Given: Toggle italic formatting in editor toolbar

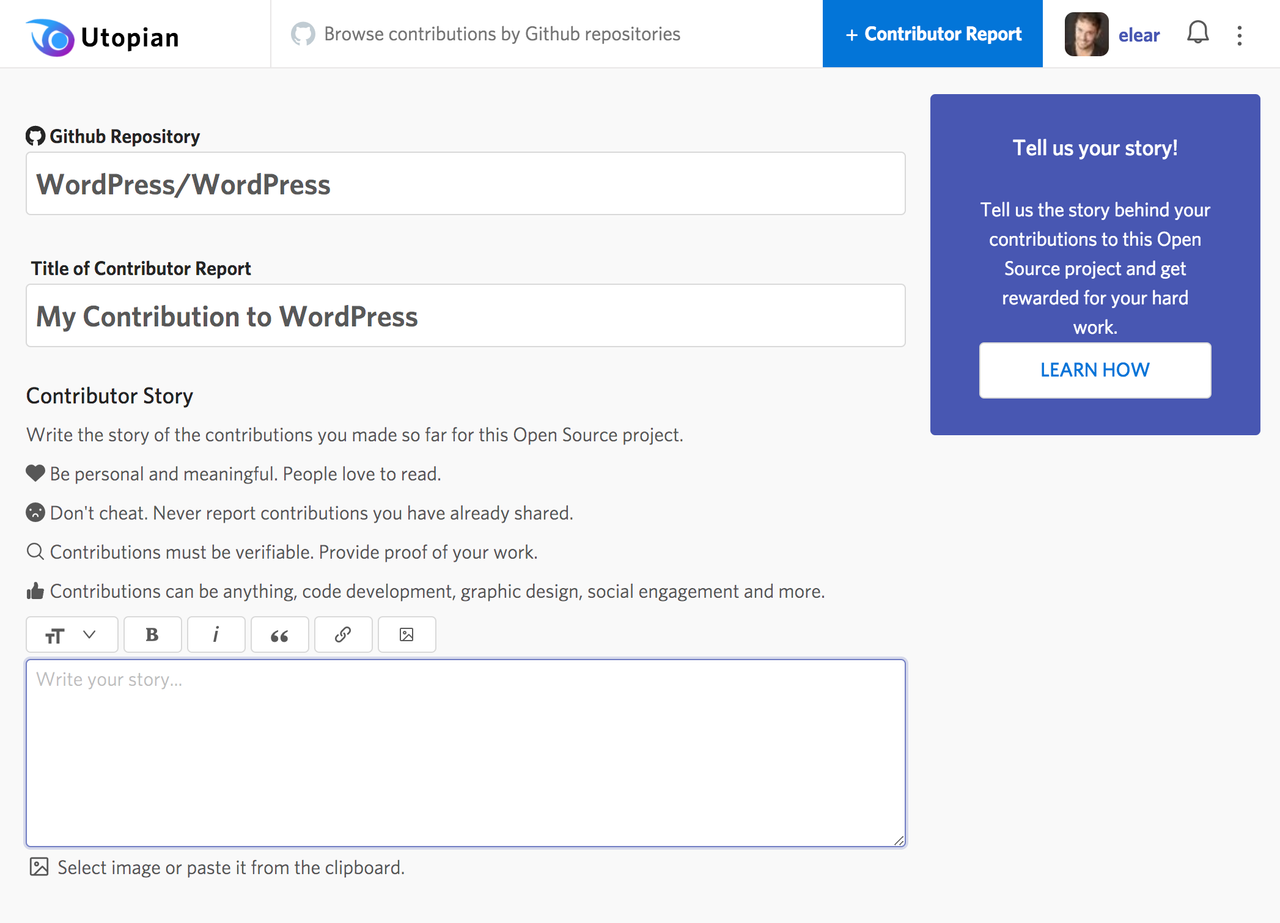Looking at the screenshot, I should [x=216, y=635].
